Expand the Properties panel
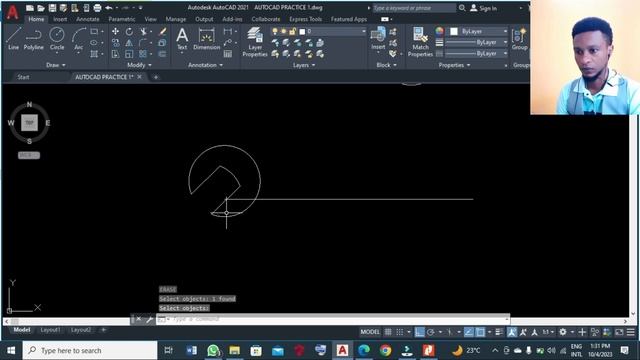The height and width of the screenshot is (360, 640). point(454,65)
